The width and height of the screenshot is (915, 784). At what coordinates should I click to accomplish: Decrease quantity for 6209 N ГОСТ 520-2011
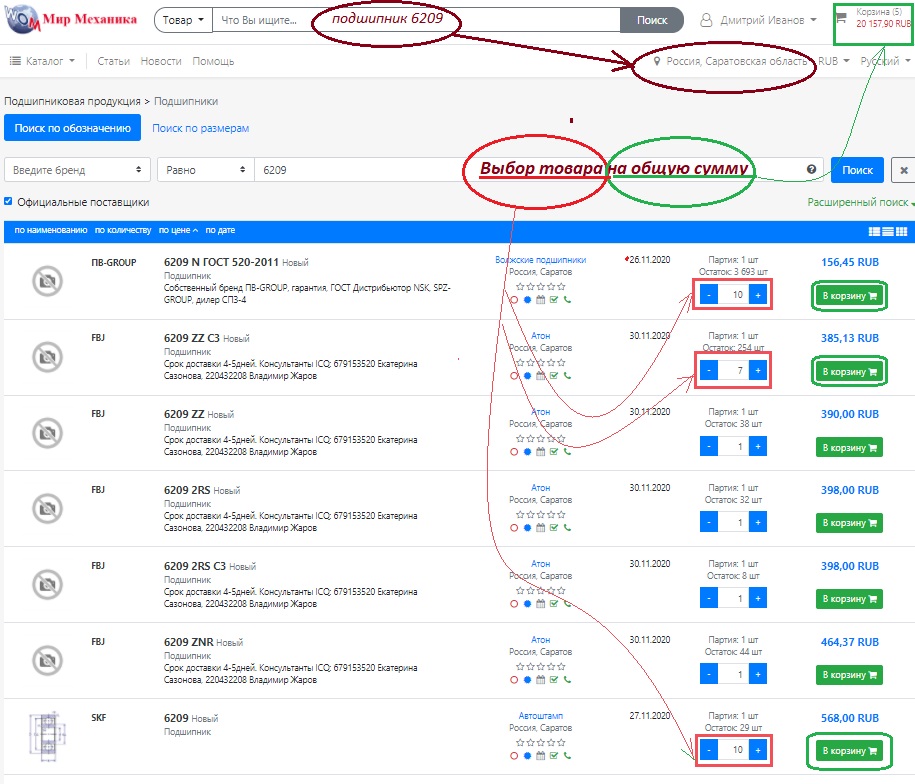[708, 295]
